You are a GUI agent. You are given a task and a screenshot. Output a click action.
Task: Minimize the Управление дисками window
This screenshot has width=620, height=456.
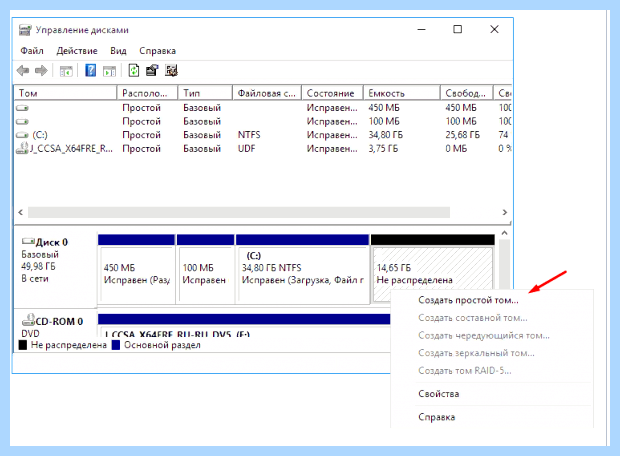point(422,29)
